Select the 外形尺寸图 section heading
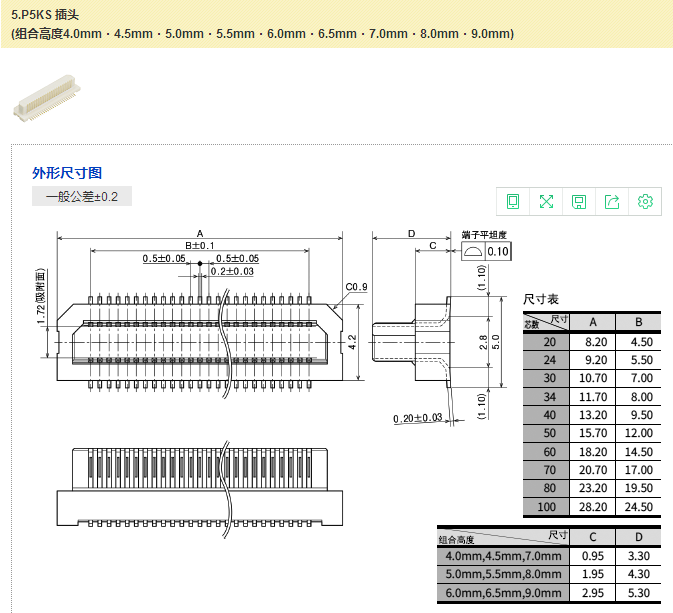This screenshot has width=673, height=613. pos(67,173)
